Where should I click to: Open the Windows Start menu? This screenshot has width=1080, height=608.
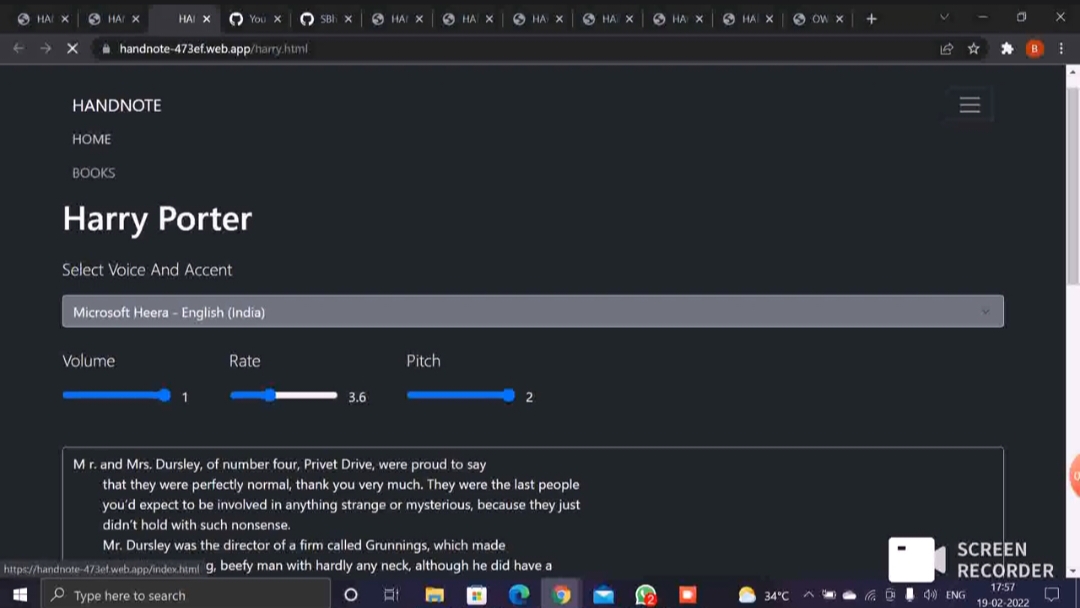click(20, 595)
